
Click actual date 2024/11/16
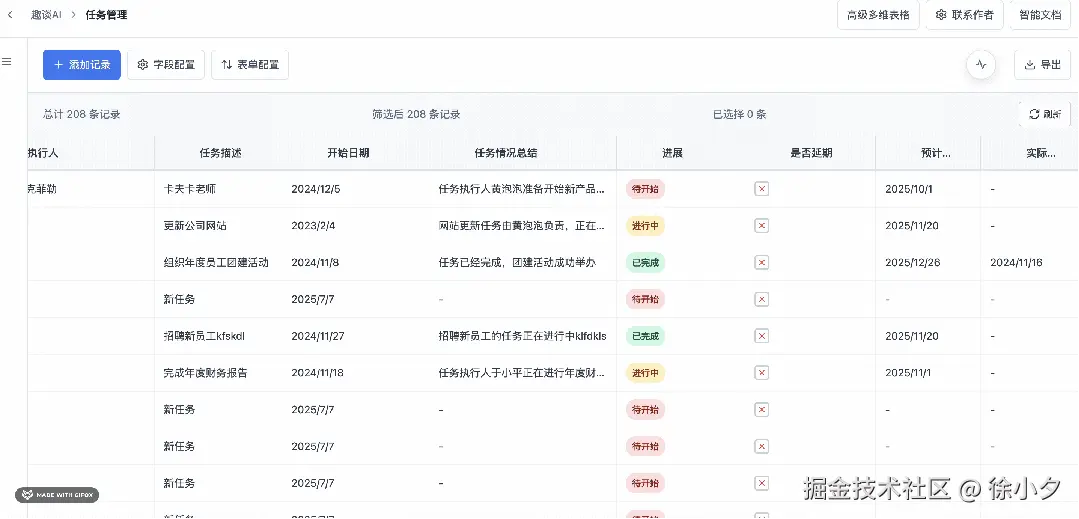[1016, 262]
